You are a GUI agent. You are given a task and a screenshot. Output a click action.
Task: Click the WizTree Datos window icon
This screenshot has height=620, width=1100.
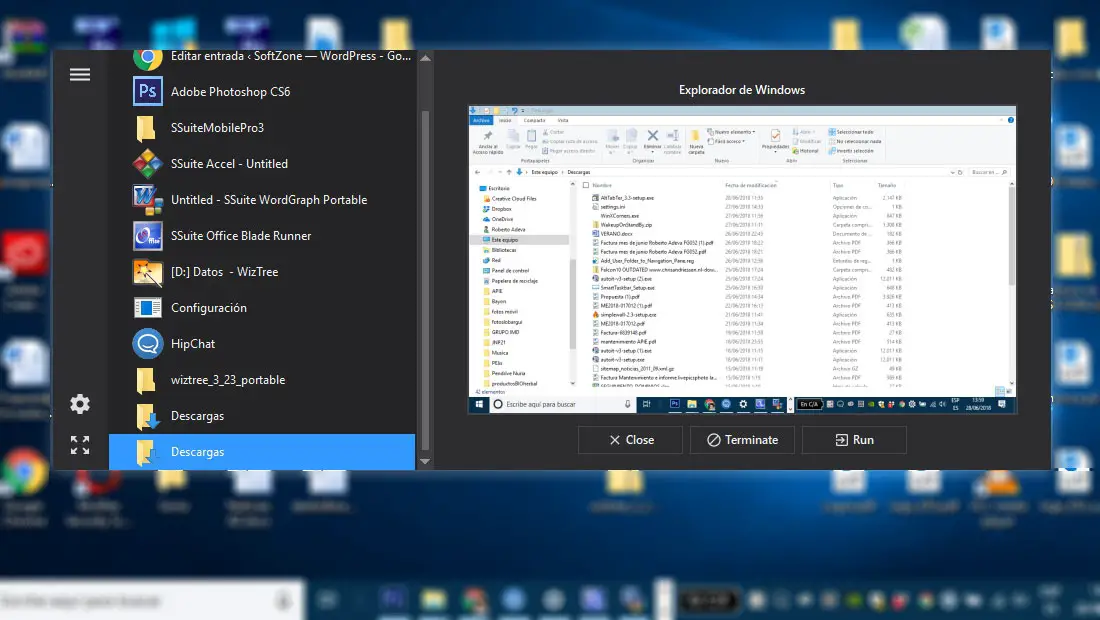[x=148, y=272]
